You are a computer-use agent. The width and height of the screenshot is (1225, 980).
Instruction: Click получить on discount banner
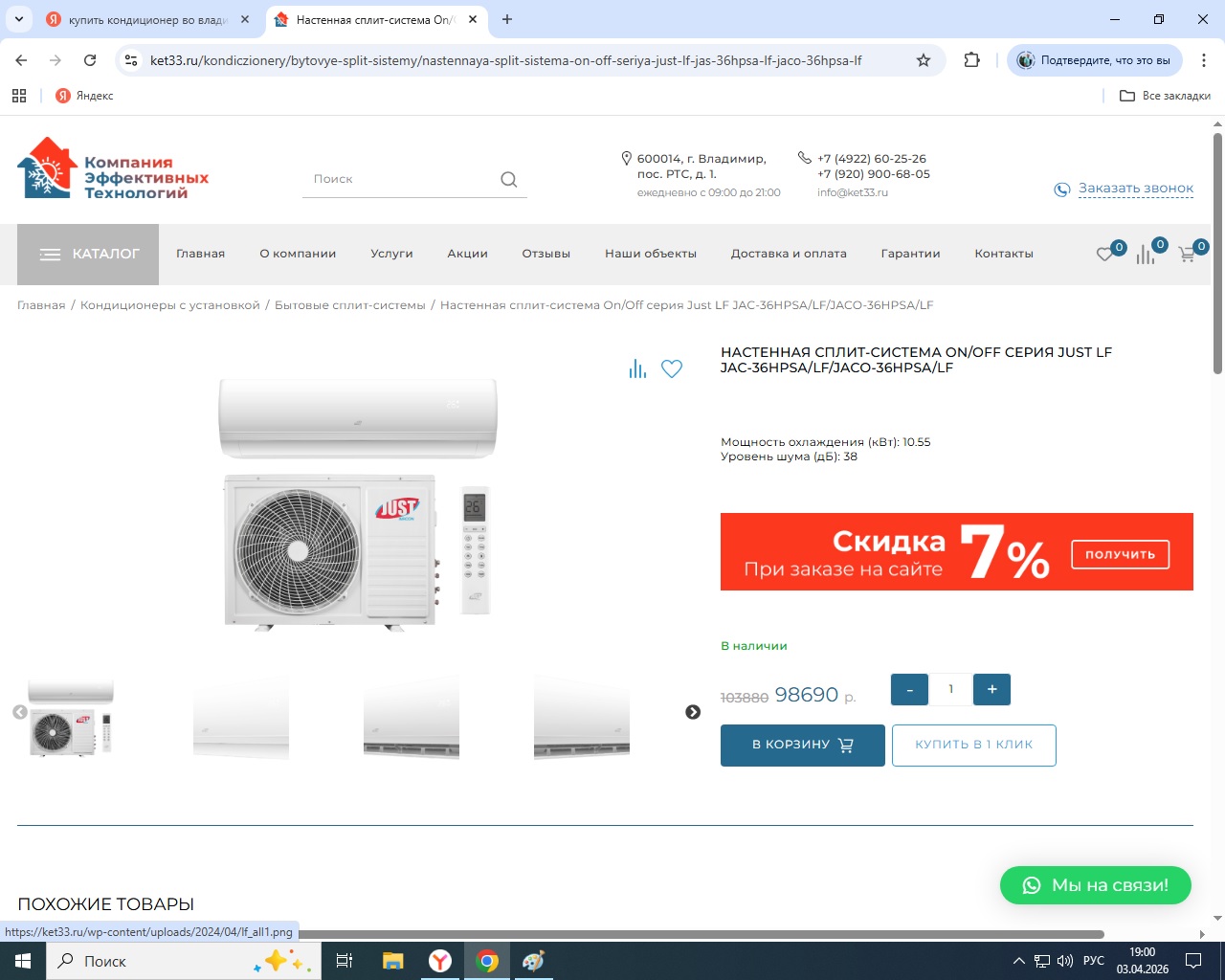click(x=1120, y=554)
